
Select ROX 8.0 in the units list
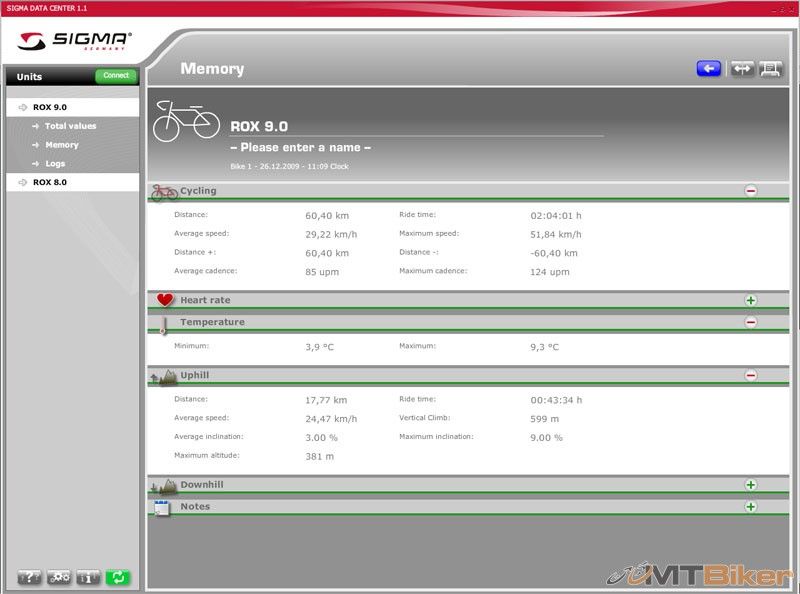pos(50,182)
